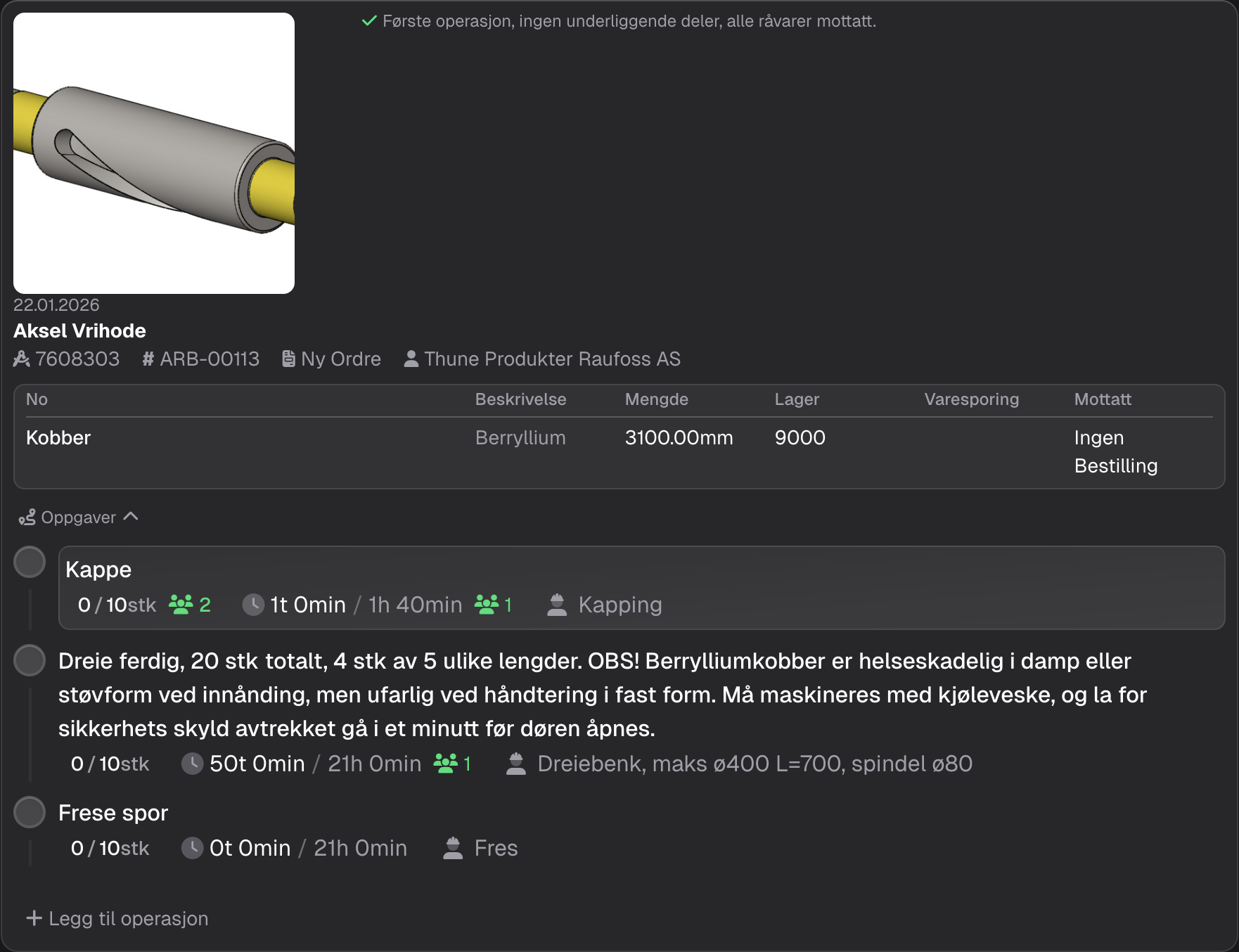The image size is (1239, 952).
Task: Click the worker icon next to Fres
Action: coord(454,848)
